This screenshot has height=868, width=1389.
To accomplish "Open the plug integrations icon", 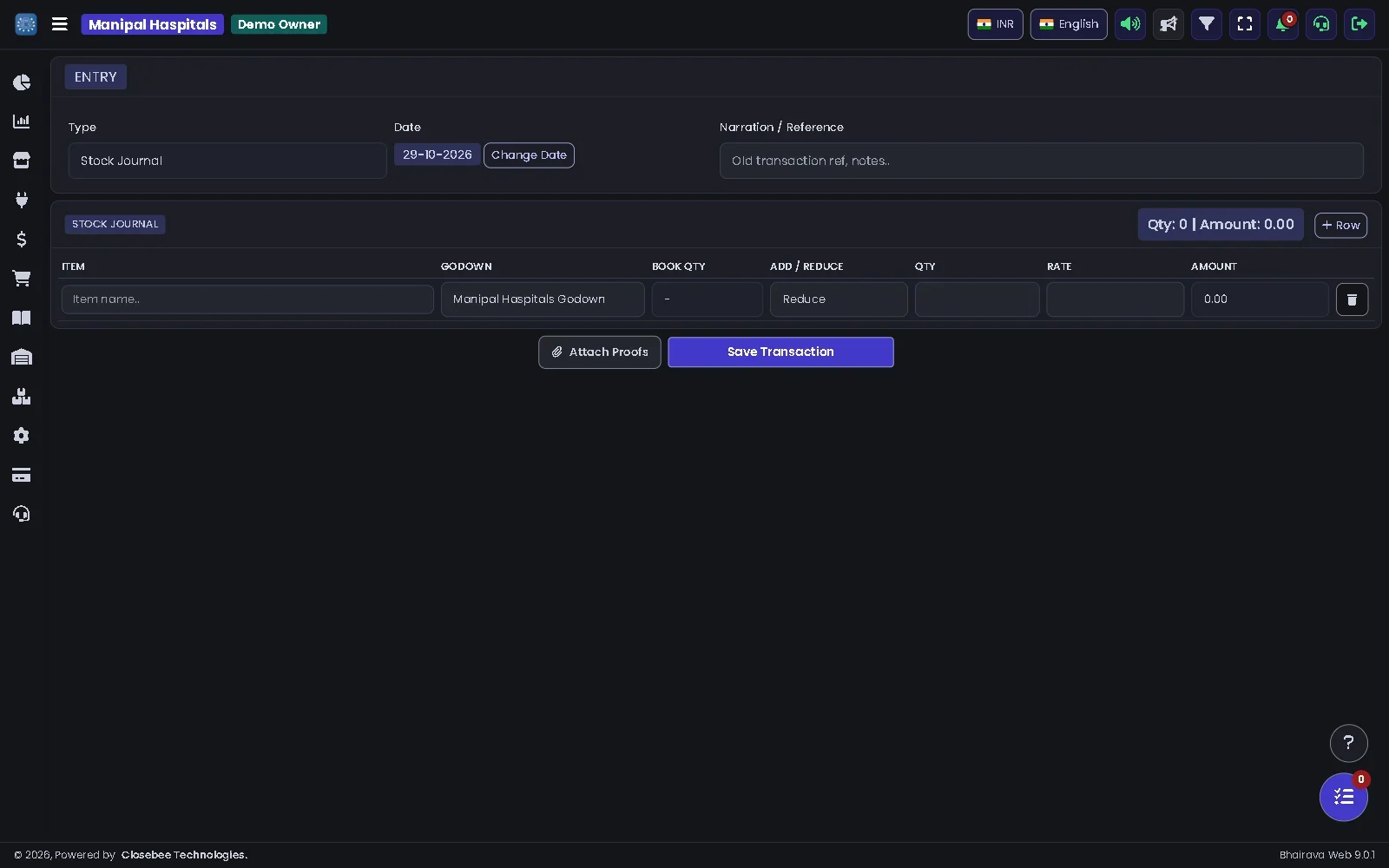I will 22,200.
